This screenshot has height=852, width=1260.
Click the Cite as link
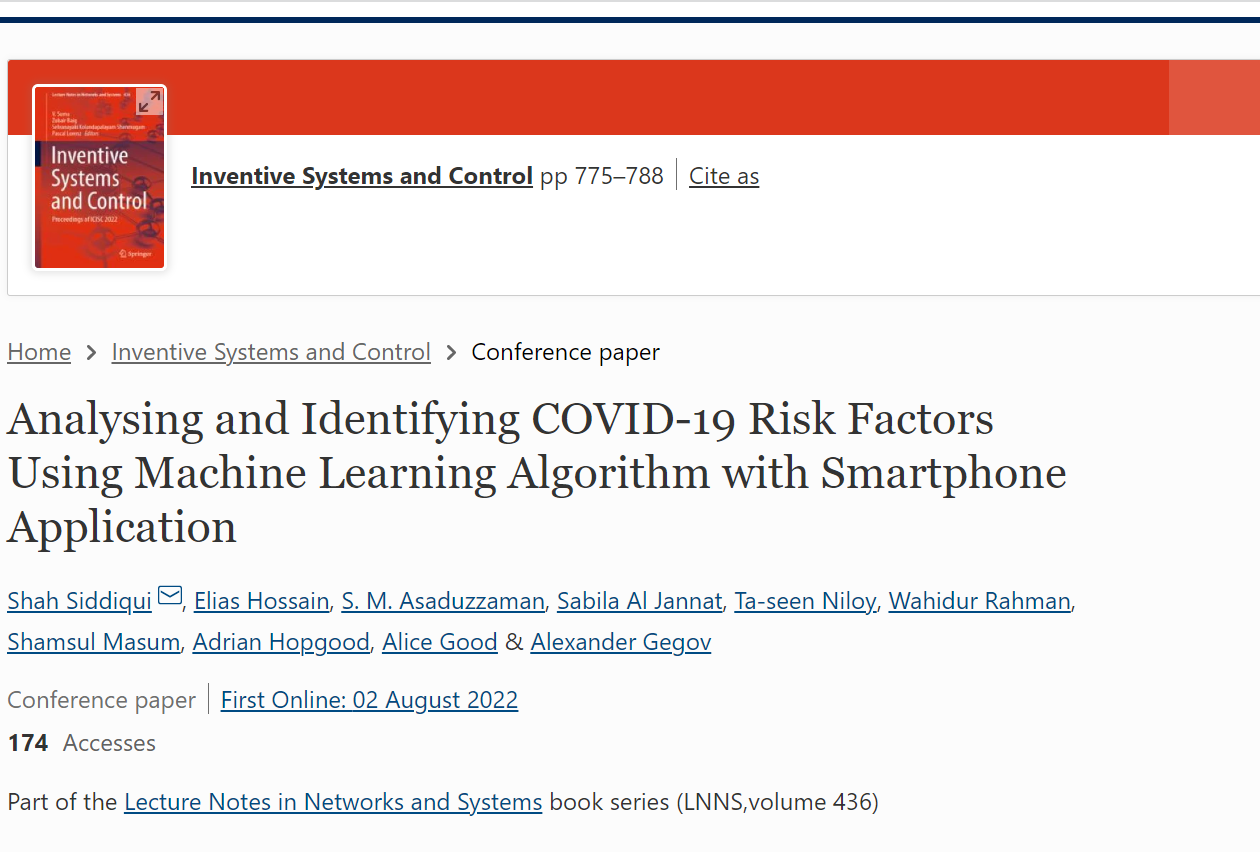pyautogui.click(x=724, y=176)
